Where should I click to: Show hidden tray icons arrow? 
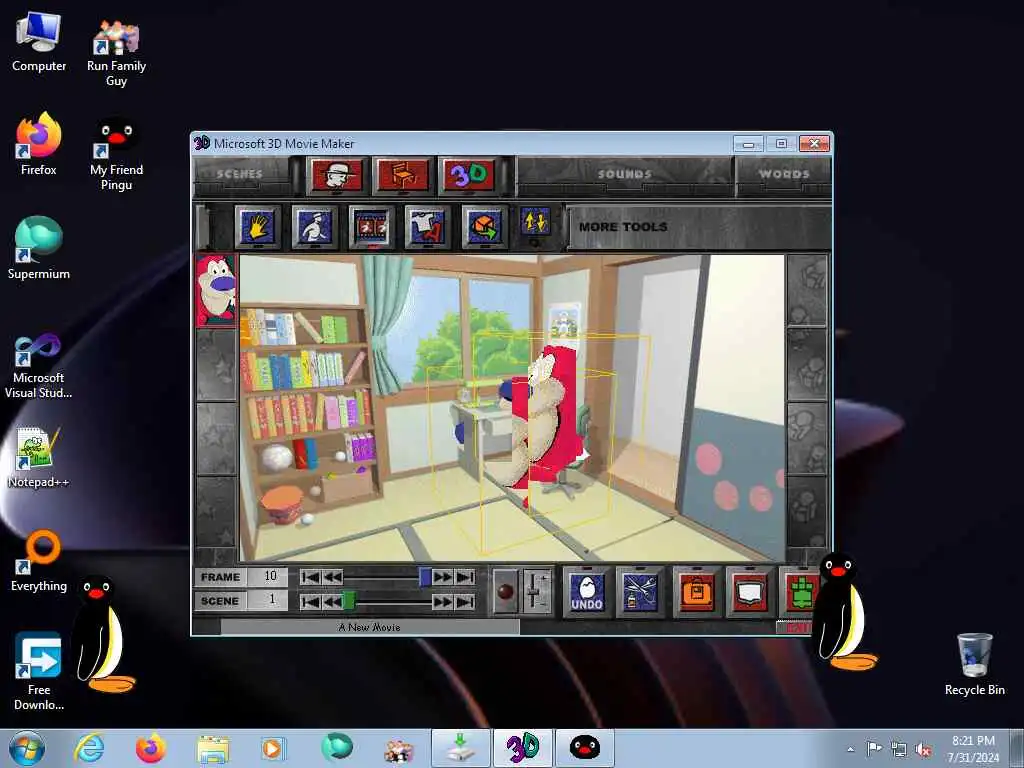coord(850,749)
